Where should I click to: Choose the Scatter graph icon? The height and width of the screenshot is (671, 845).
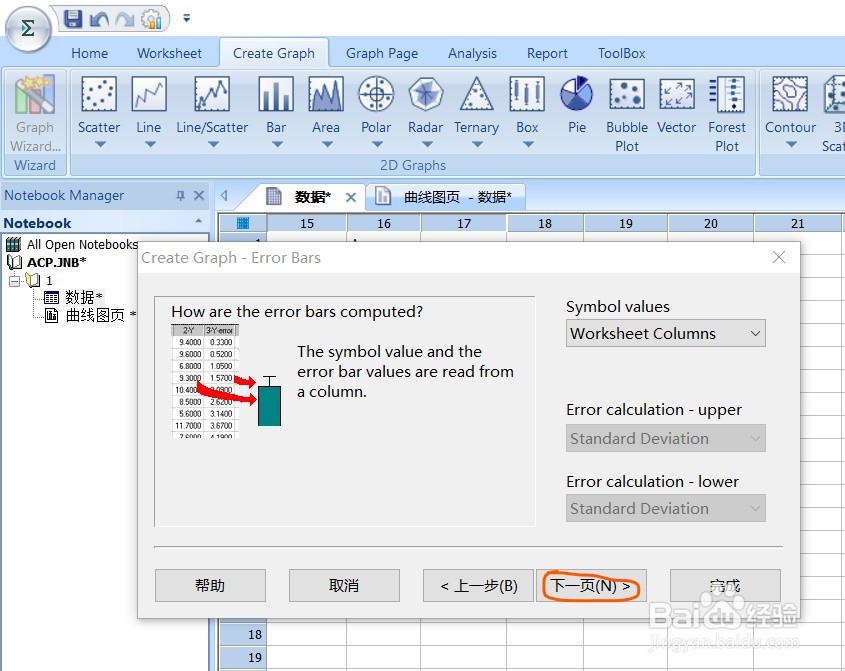[x=99, y=94]
